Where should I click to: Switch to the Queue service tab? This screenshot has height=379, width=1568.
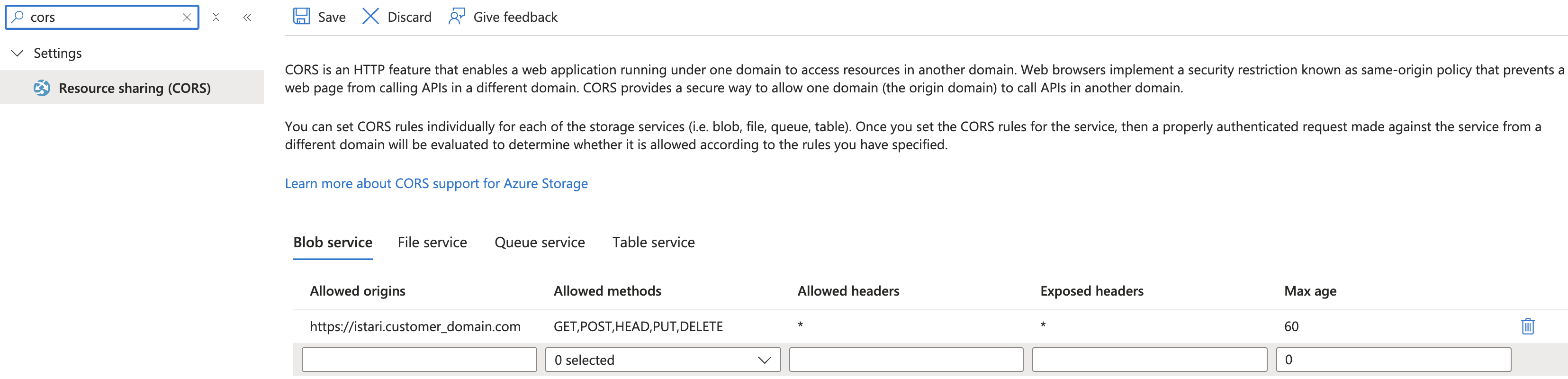(539, 243)
